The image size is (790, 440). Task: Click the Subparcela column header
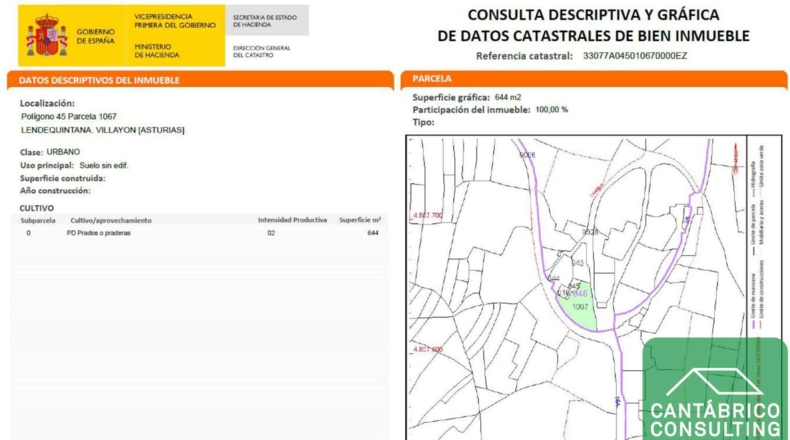click(38, 221)
